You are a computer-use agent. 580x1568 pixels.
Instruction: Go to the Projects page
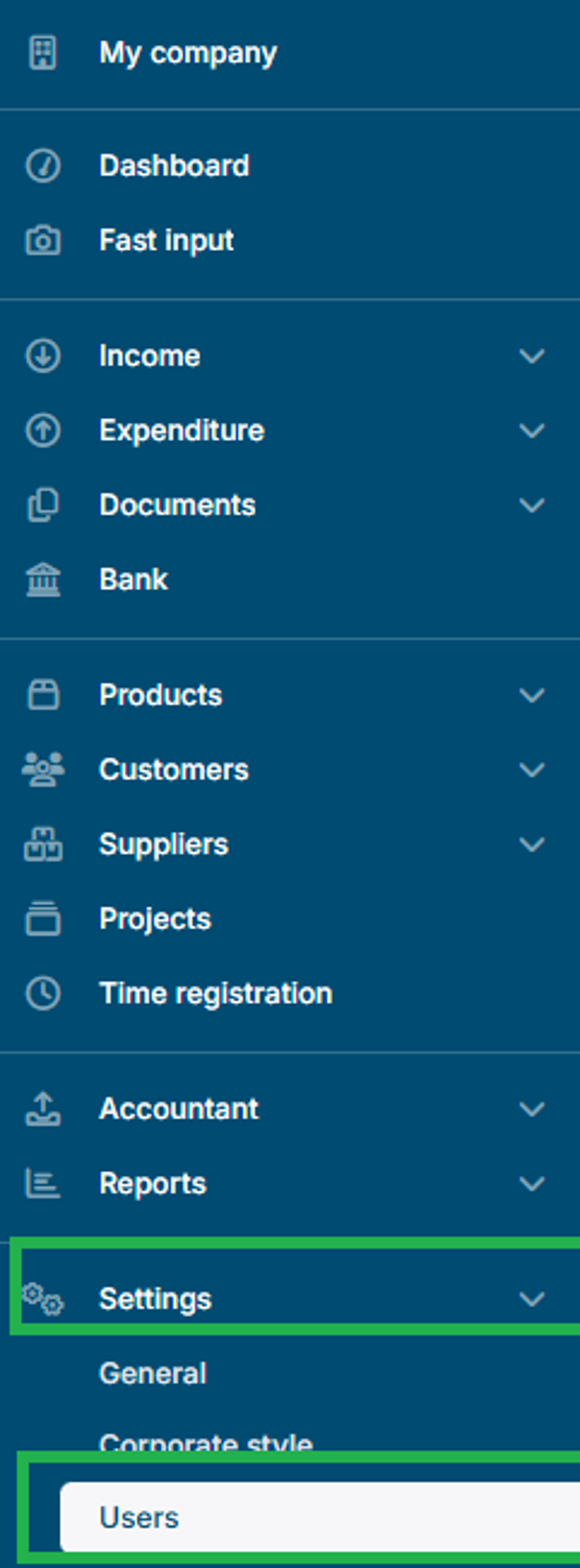tap(155, 918)
